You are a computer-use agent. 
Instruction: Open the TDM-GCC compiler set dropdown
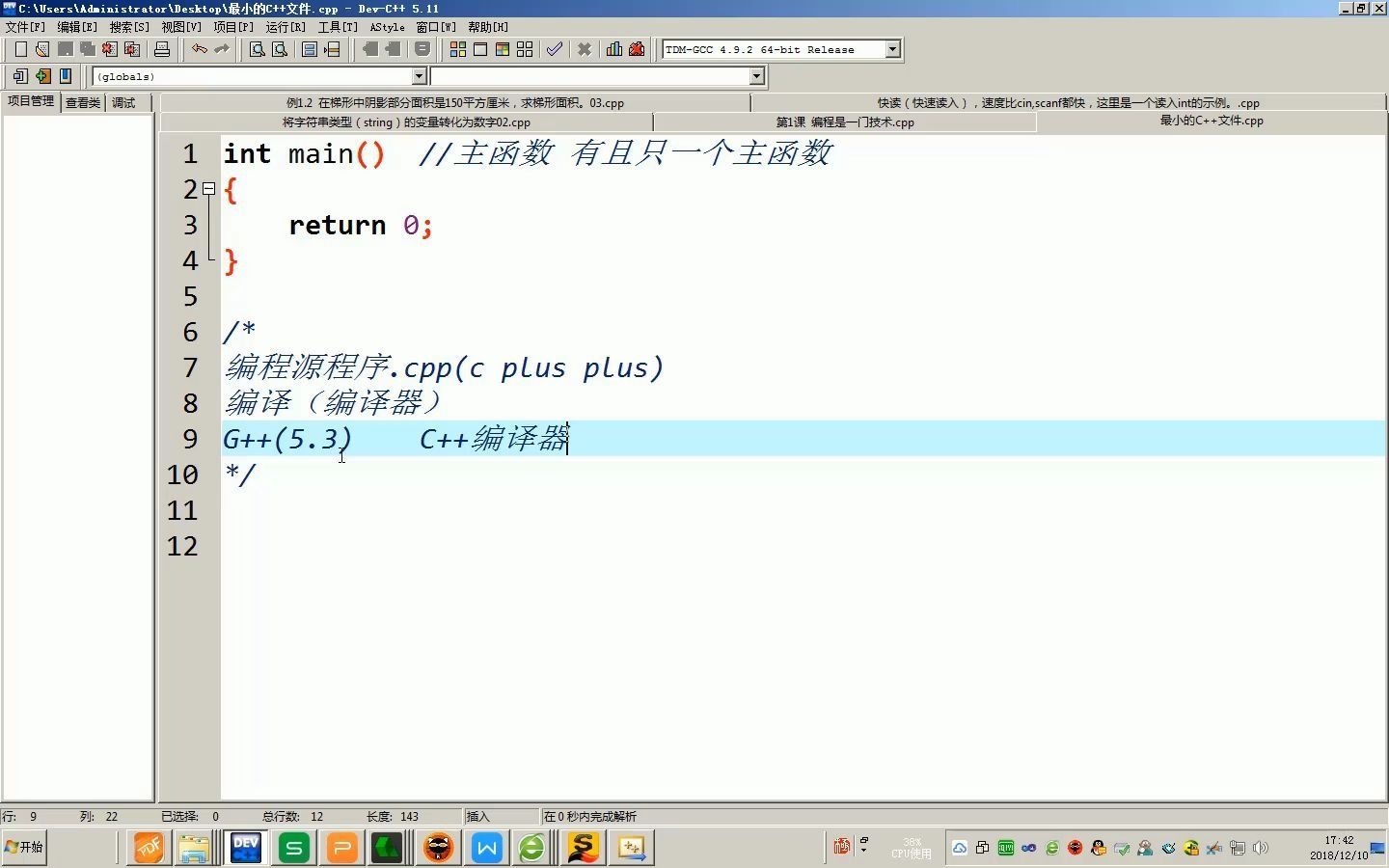point(893,49)
